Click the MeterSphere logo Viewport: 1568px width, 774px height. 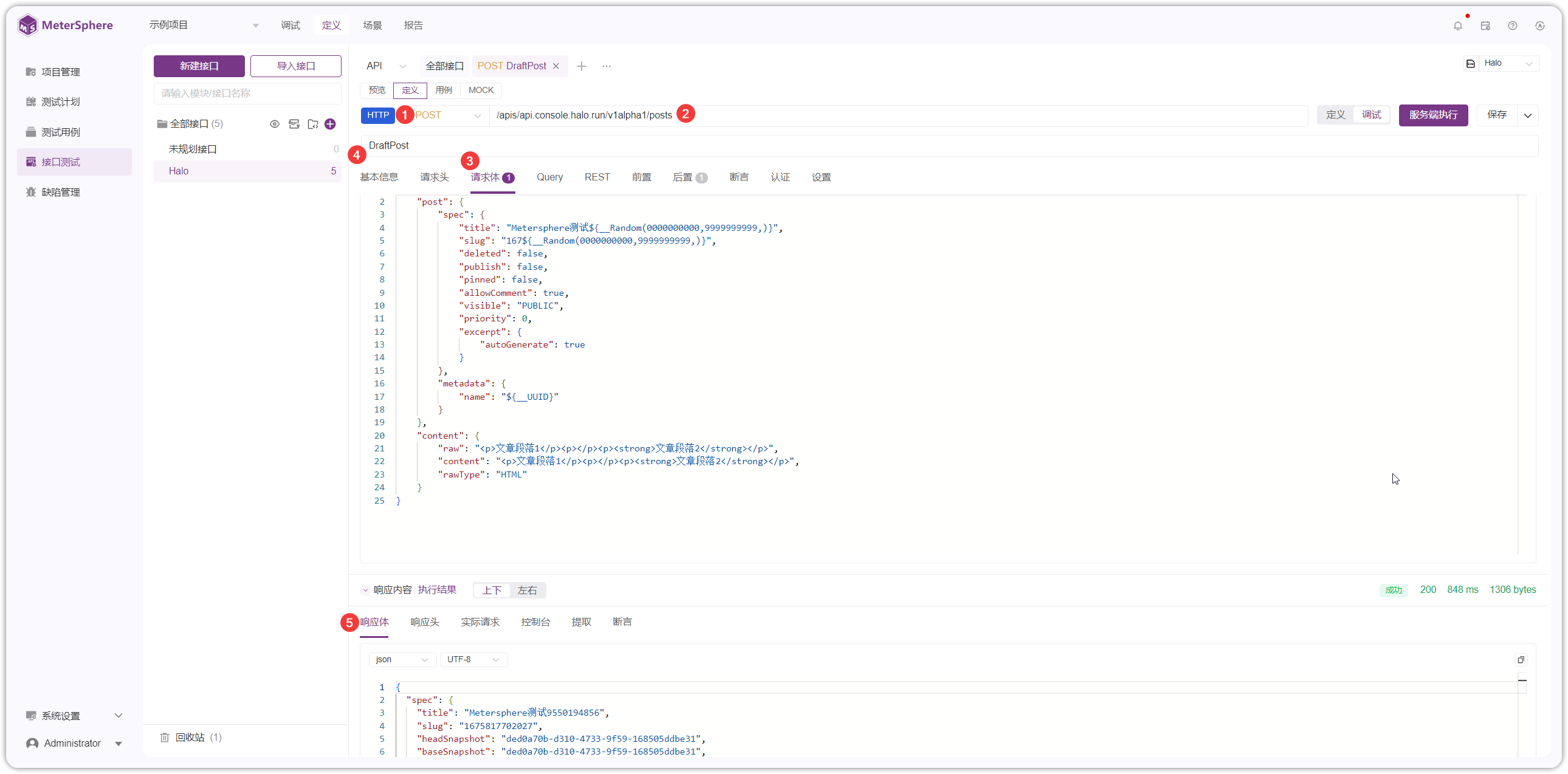(x=65, y=26)
